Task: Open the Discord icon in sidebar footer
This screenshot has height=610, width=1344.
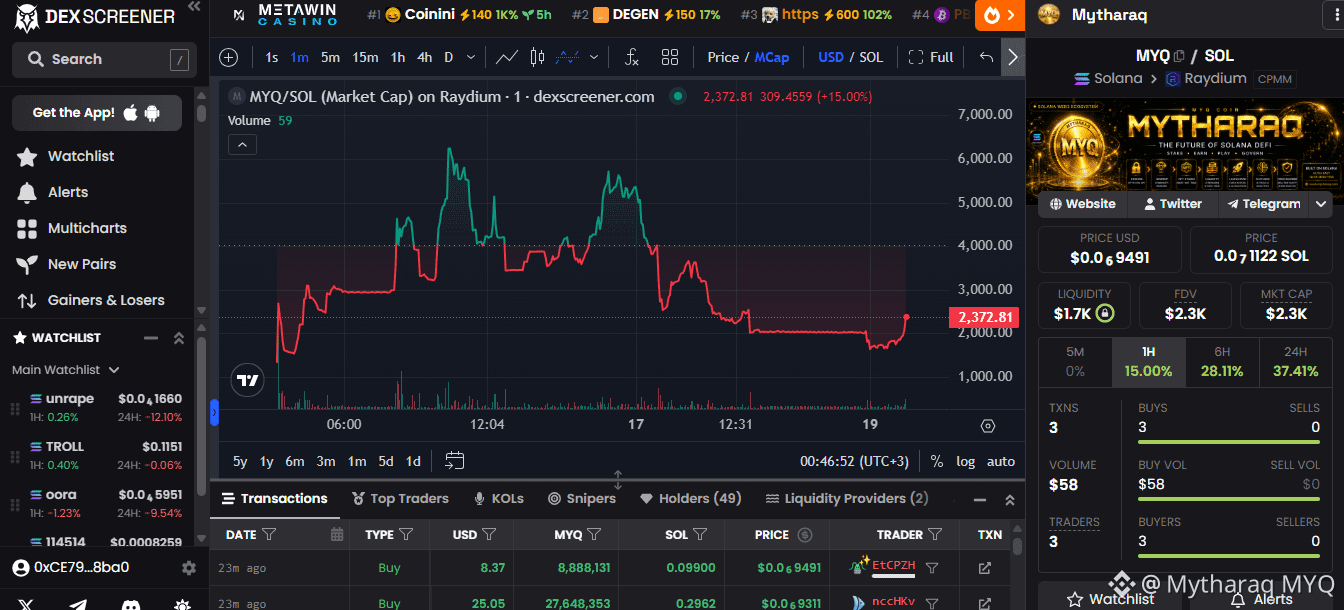Action: (x=130, y=605)
